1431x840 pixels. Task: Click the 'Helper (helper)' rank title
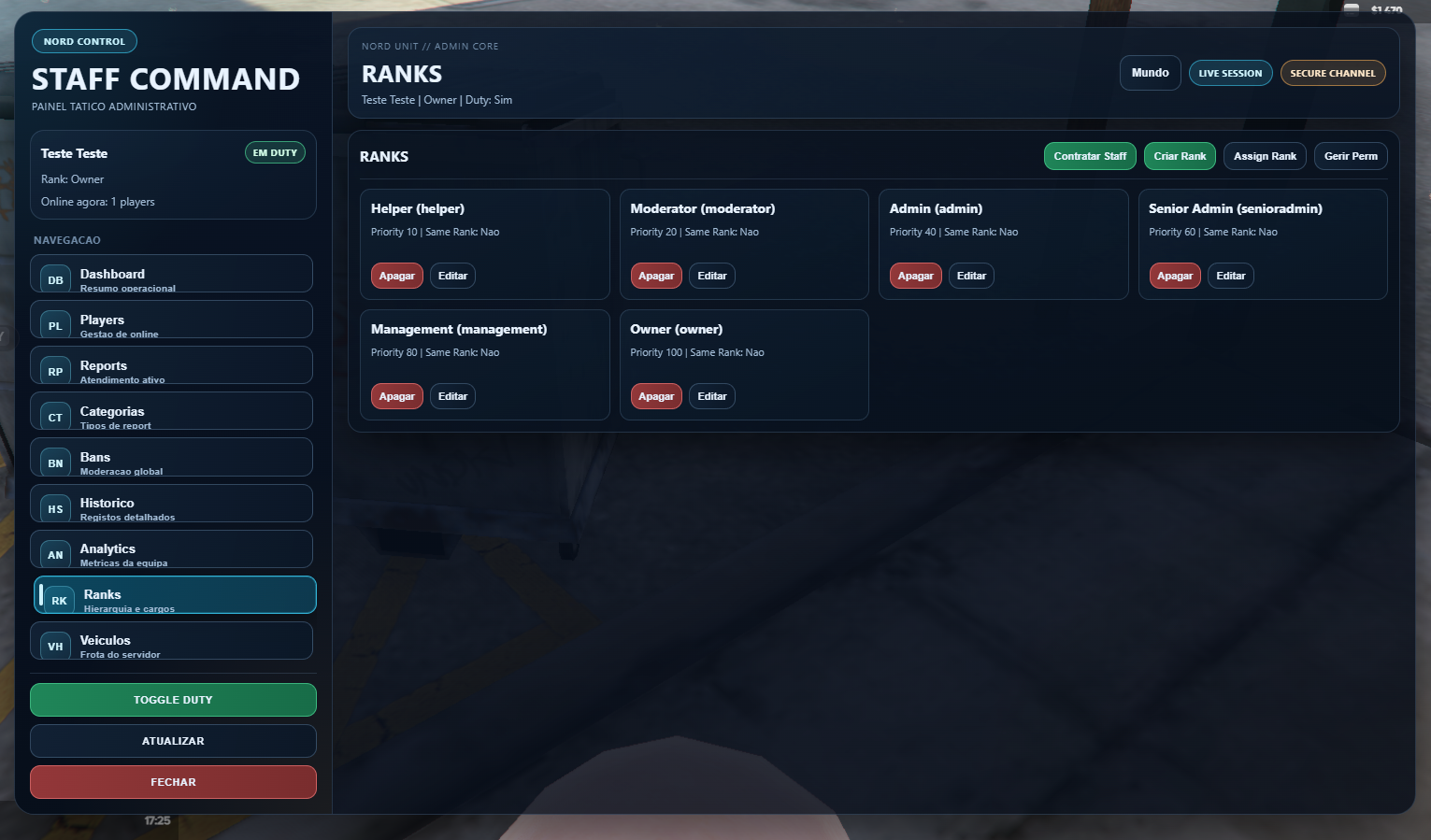pyautogui.click(x=418, y=208)
